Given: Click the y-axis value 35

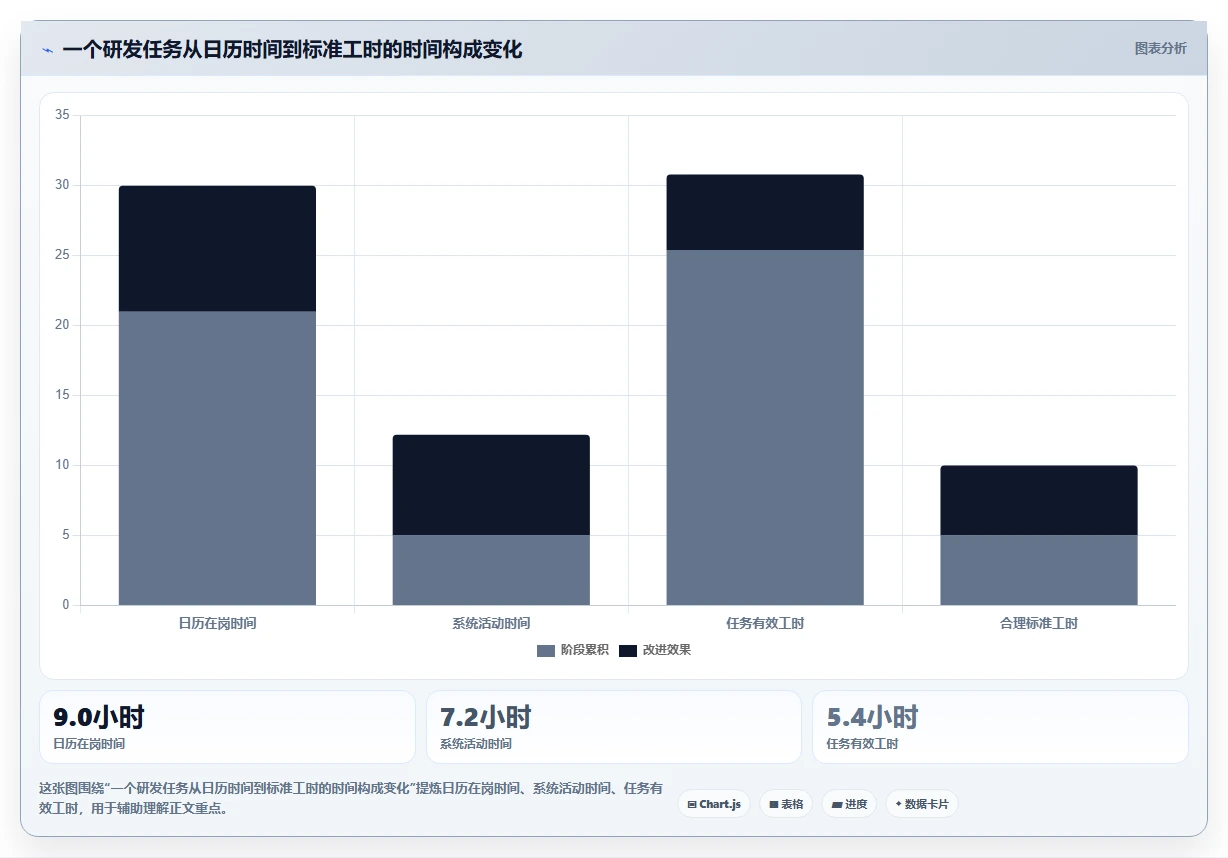Looking at the screenshot, I should [x=62, y=115].
